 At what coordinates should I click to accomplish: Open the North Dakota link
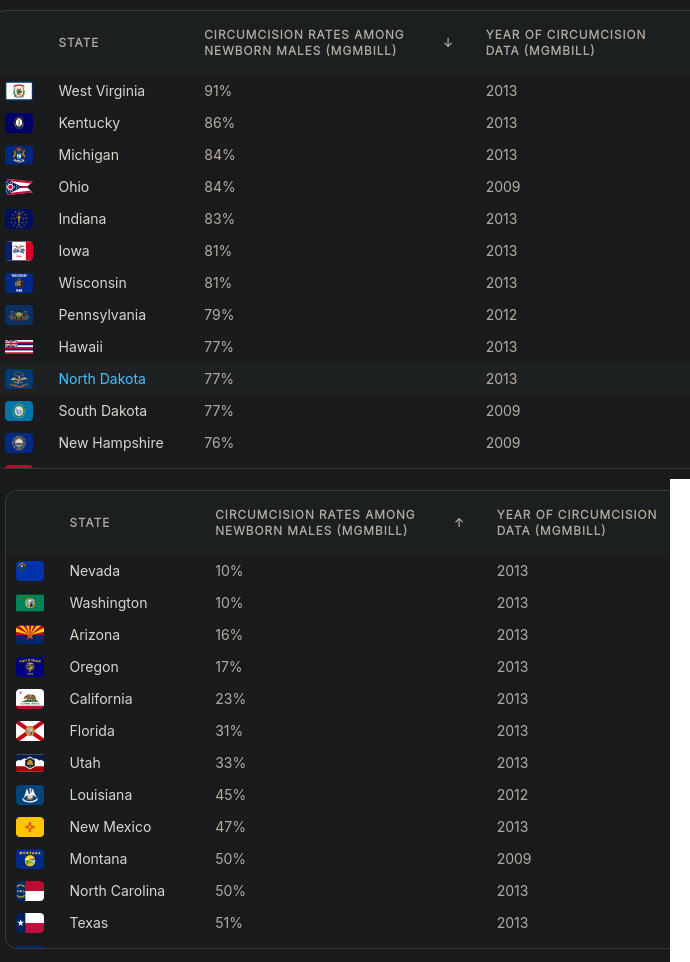tap(102, 379)
